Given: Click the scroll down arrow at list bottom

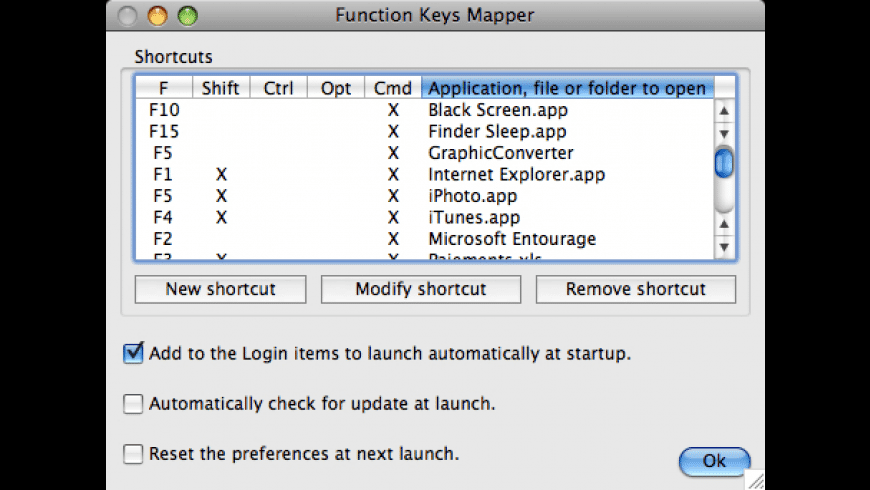Looking at the screenshot, I should click(724, 245).
